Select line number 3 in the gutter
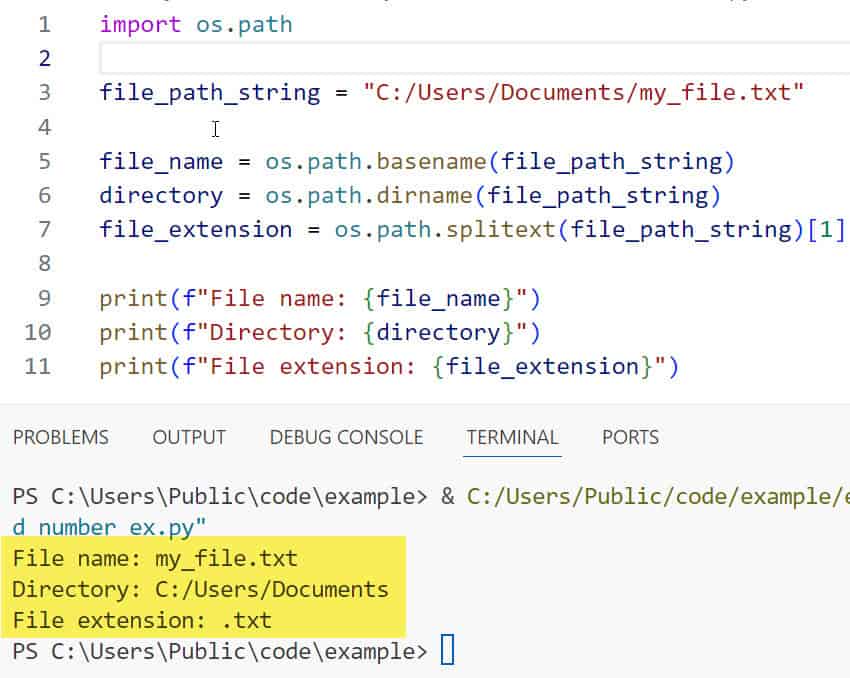 pos(44,93)
